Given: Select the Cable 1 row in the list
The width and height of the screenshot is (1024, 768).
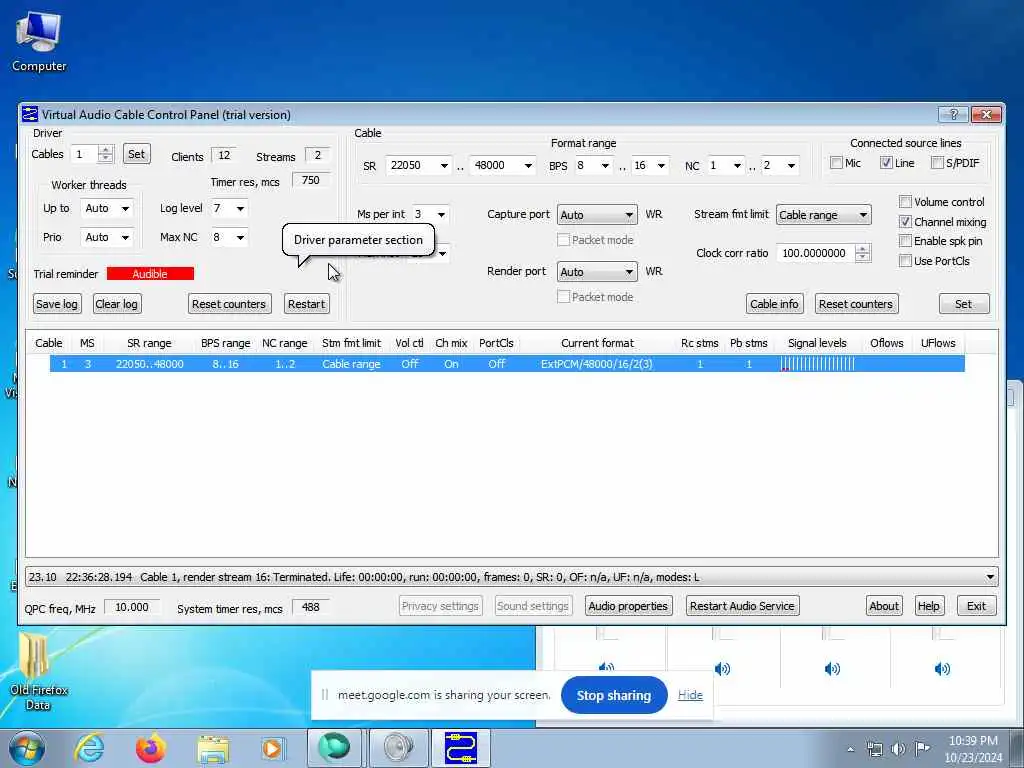Looking at the screenshot, I should pyautogui.click(x=507, y=364).
